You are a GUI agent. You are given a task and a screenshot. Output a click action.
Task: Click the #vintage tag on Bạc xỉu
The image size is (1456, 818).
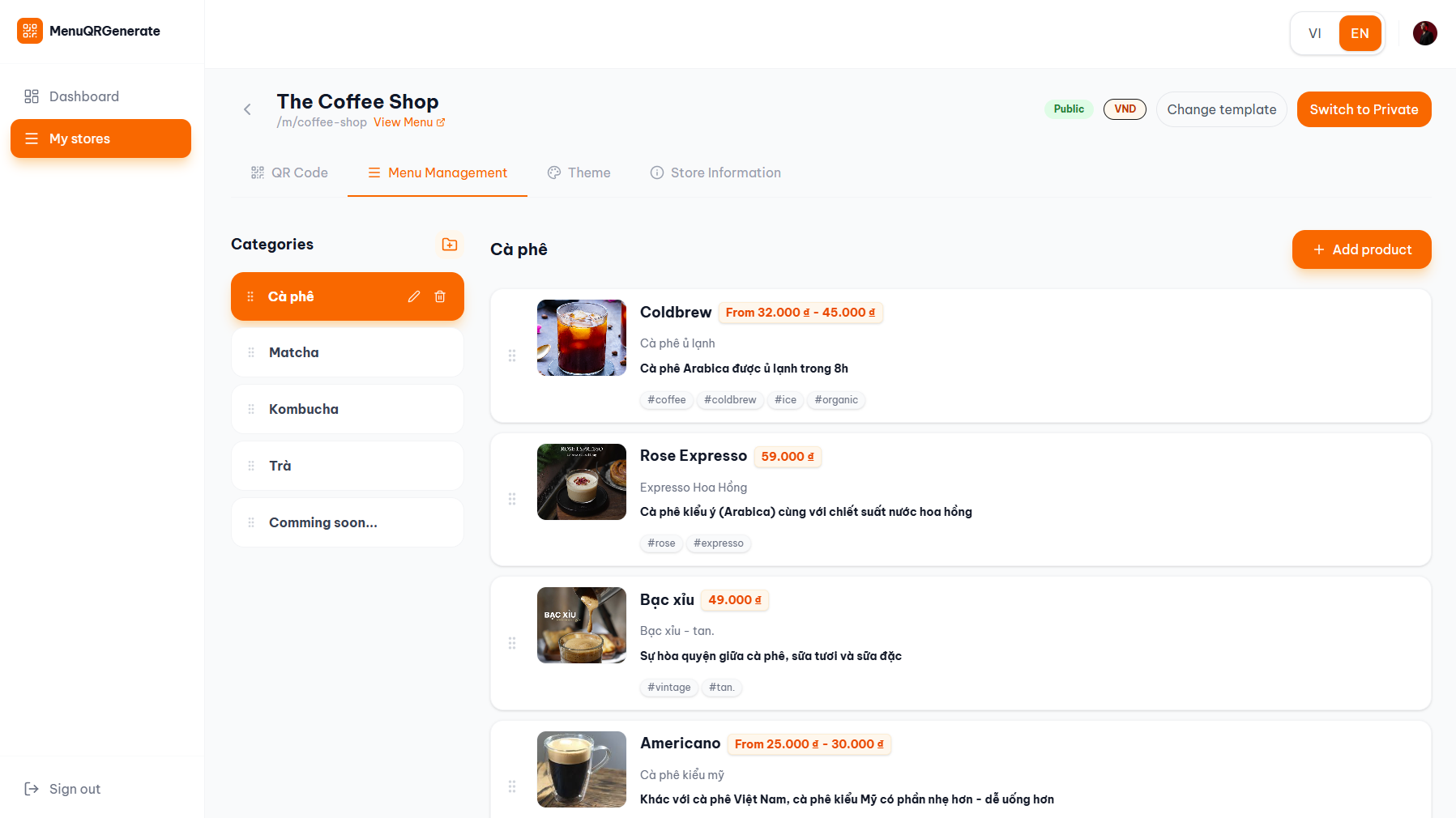point(669,688)
